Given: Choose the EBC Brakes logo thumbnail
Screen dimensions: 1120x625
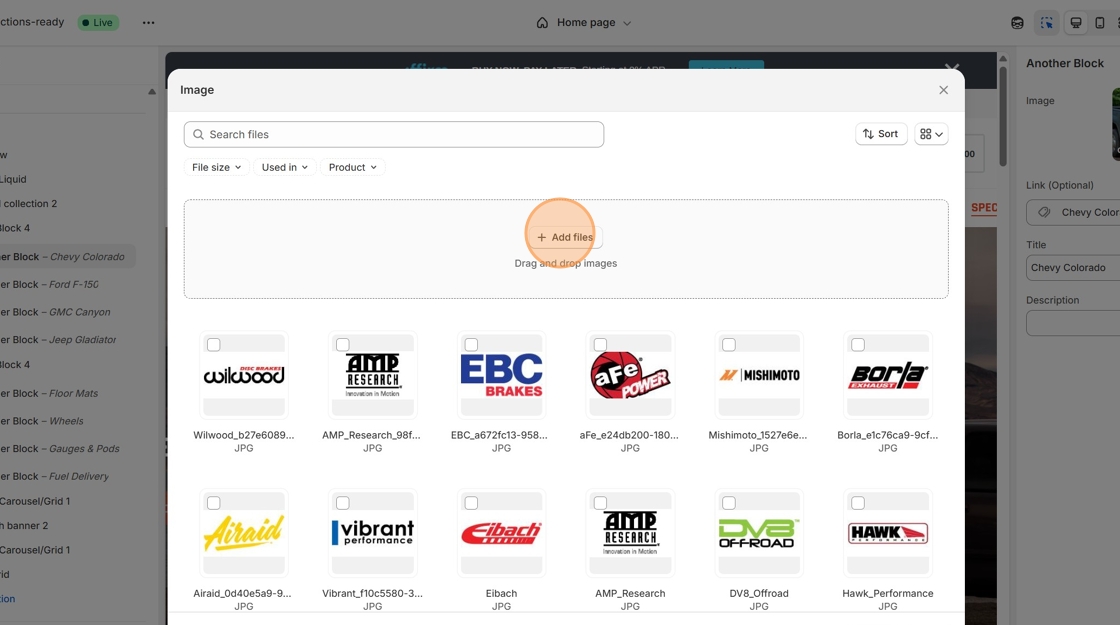Looking at the screenshot, I should point(501,375).
